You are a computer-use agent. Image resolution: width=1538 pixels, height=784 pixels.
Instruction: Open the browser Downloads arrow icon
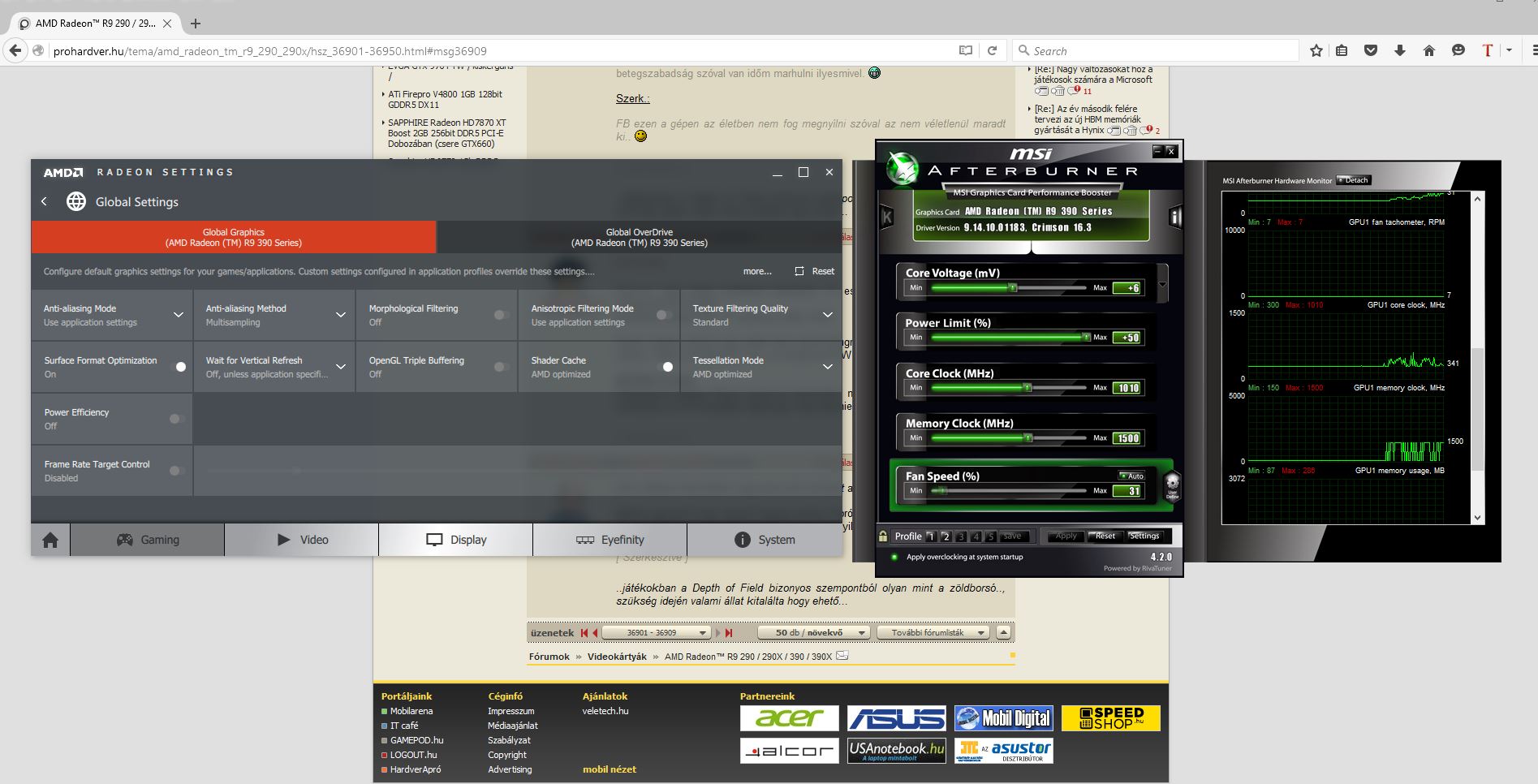tap(1400, 50)
